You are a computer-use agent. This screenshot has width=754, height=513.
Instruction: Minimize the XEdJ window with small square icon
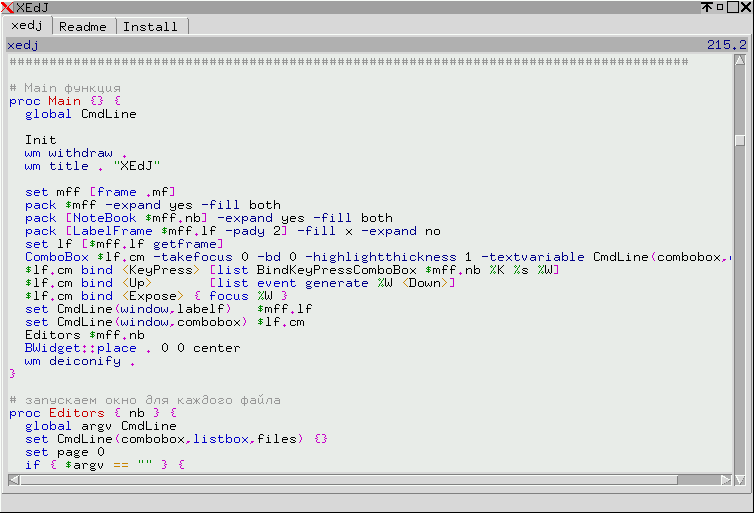[x=719, y=8]
